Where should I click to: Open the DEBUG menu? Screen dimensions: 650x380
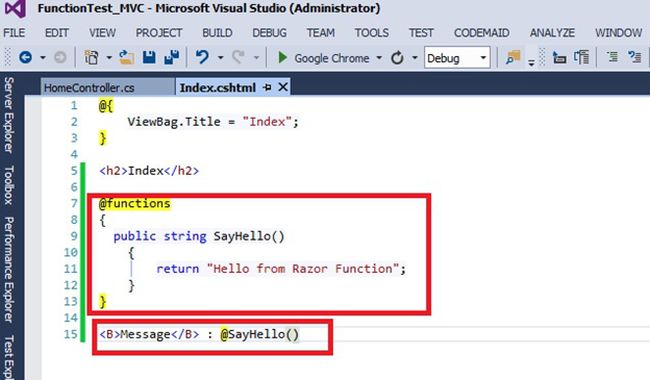pos(269,33)
